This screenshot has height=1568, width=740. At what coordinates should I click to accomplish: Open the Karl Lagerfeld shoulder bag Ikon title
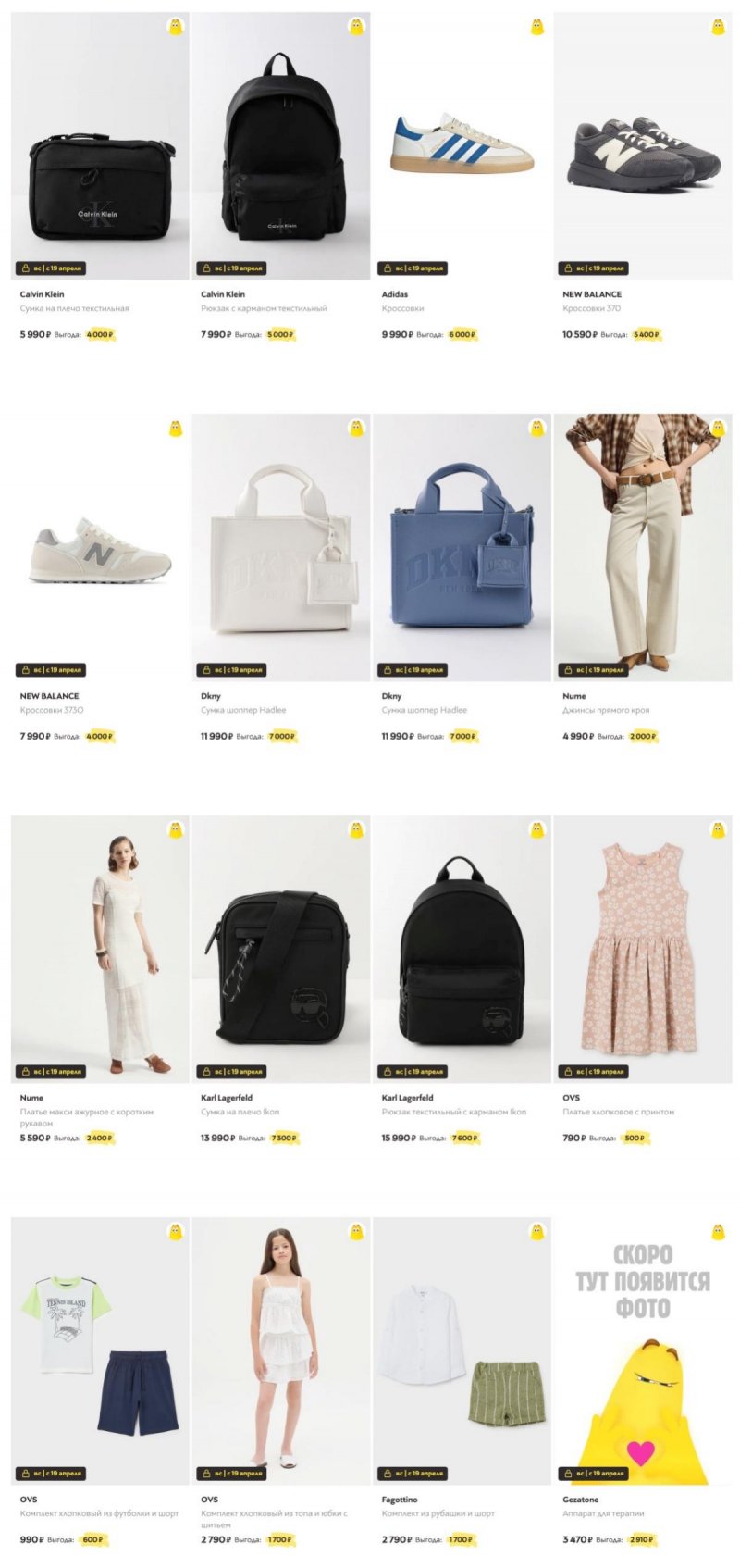[240, 1112]
